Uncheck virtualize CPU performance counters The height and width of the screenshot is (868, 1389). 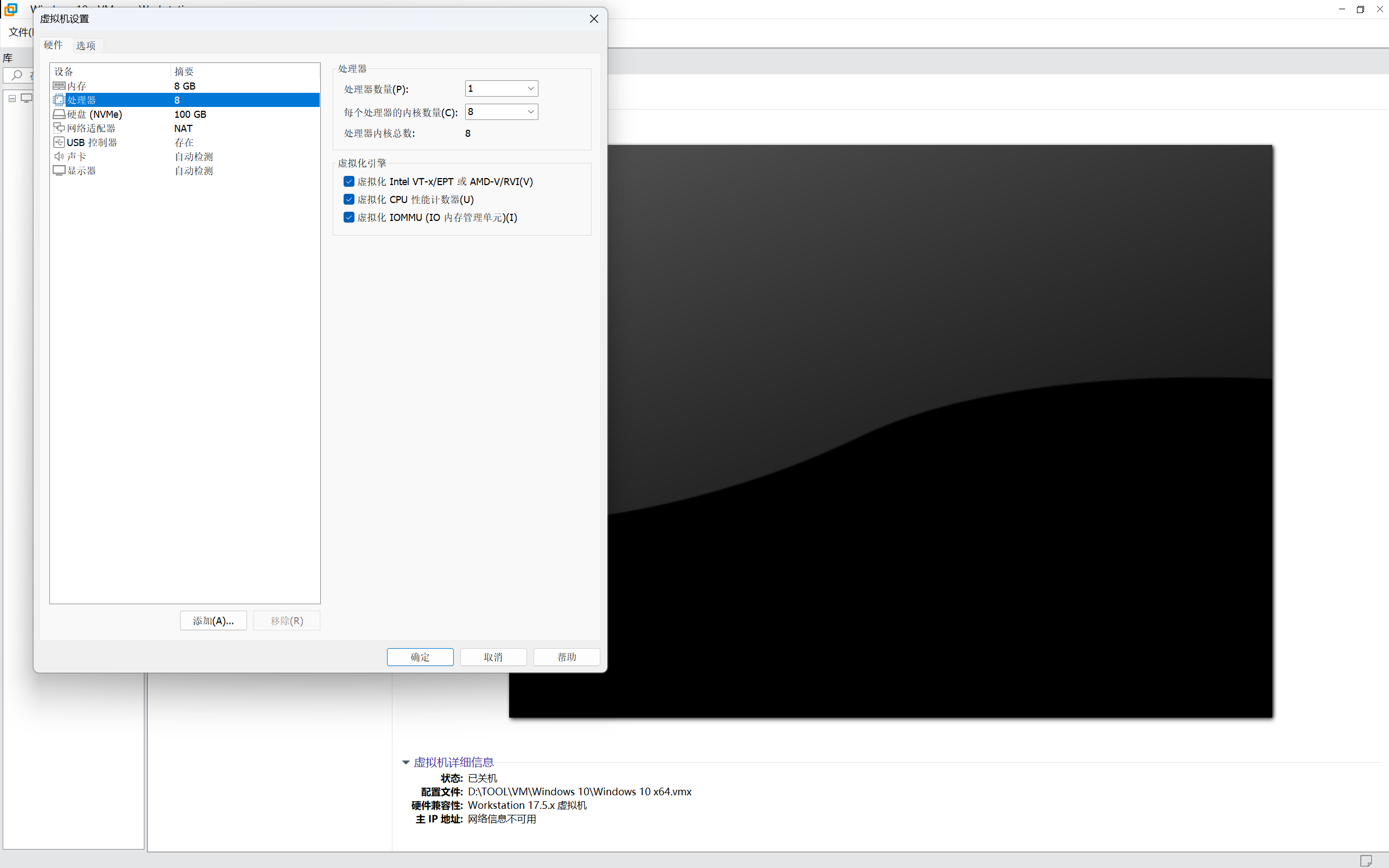point(349,199)
